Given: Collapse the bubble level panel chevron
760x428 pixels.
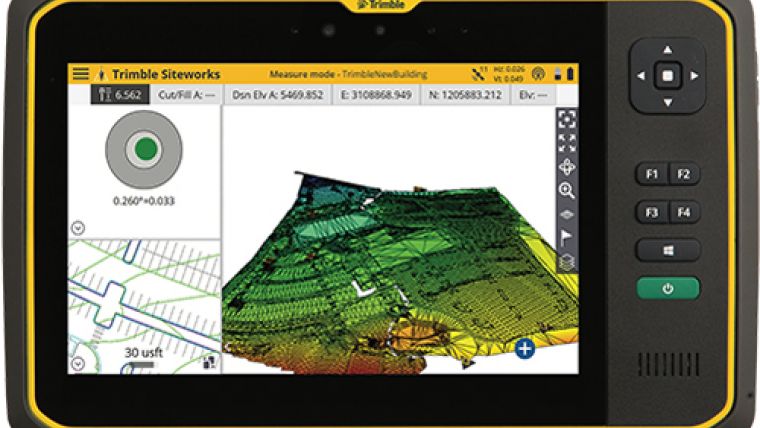Looking at the screenshot, I should [78, 228].
